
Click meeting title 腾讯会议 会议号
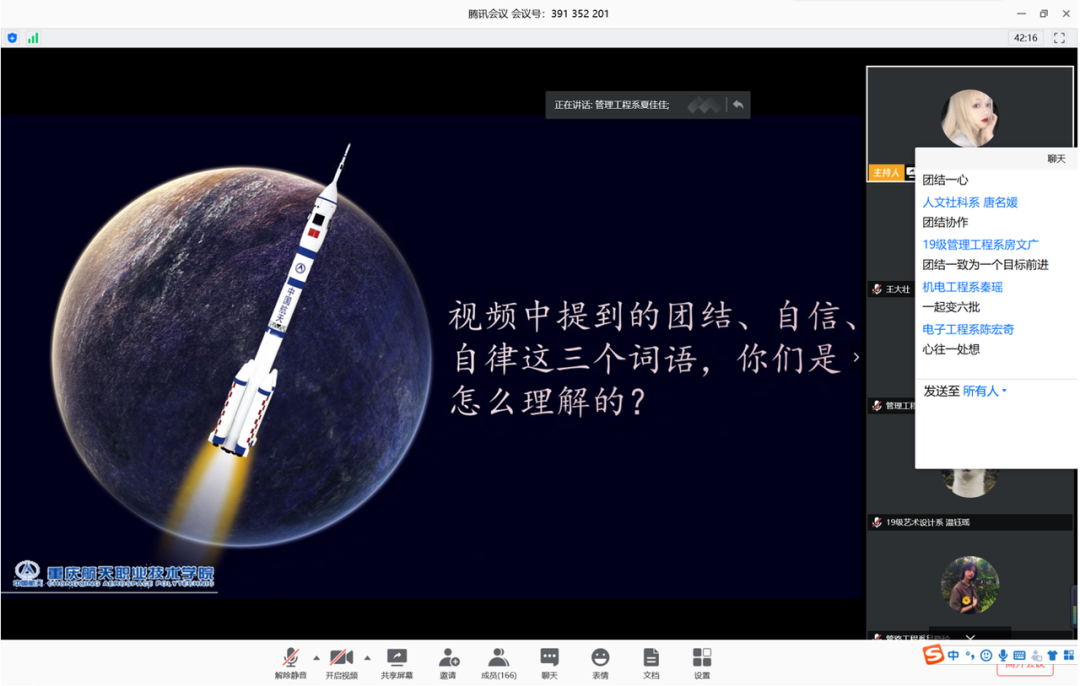(x=539, y=13)
